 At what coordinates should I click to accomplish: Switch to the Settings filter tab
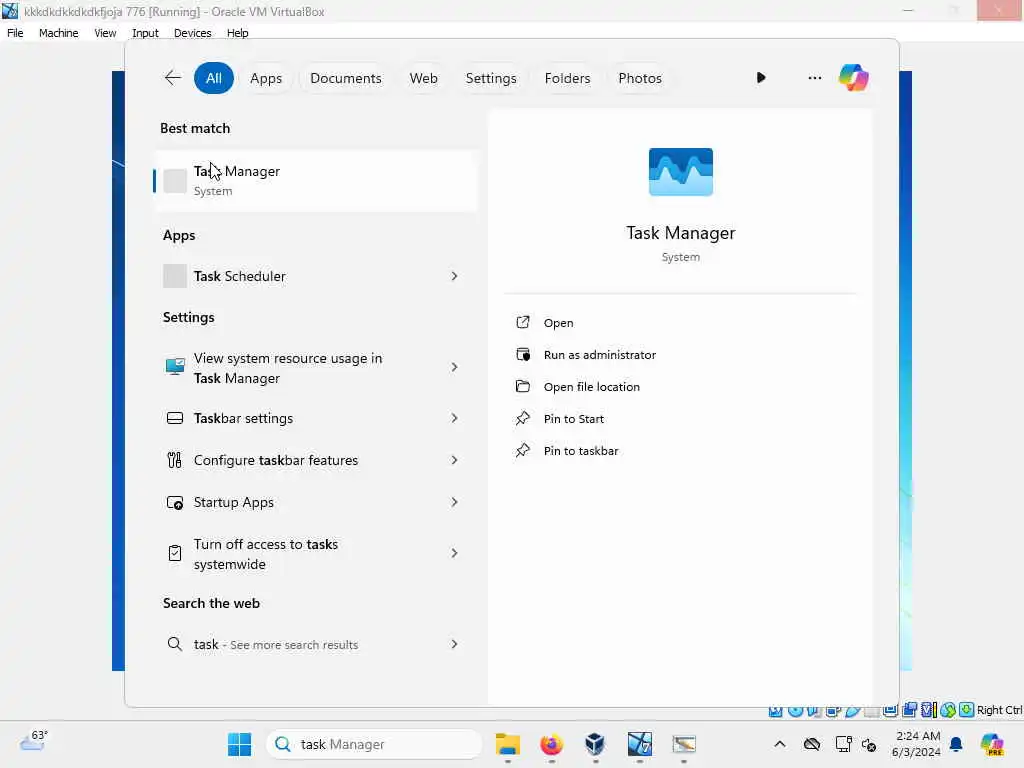(x=490, y=78)
